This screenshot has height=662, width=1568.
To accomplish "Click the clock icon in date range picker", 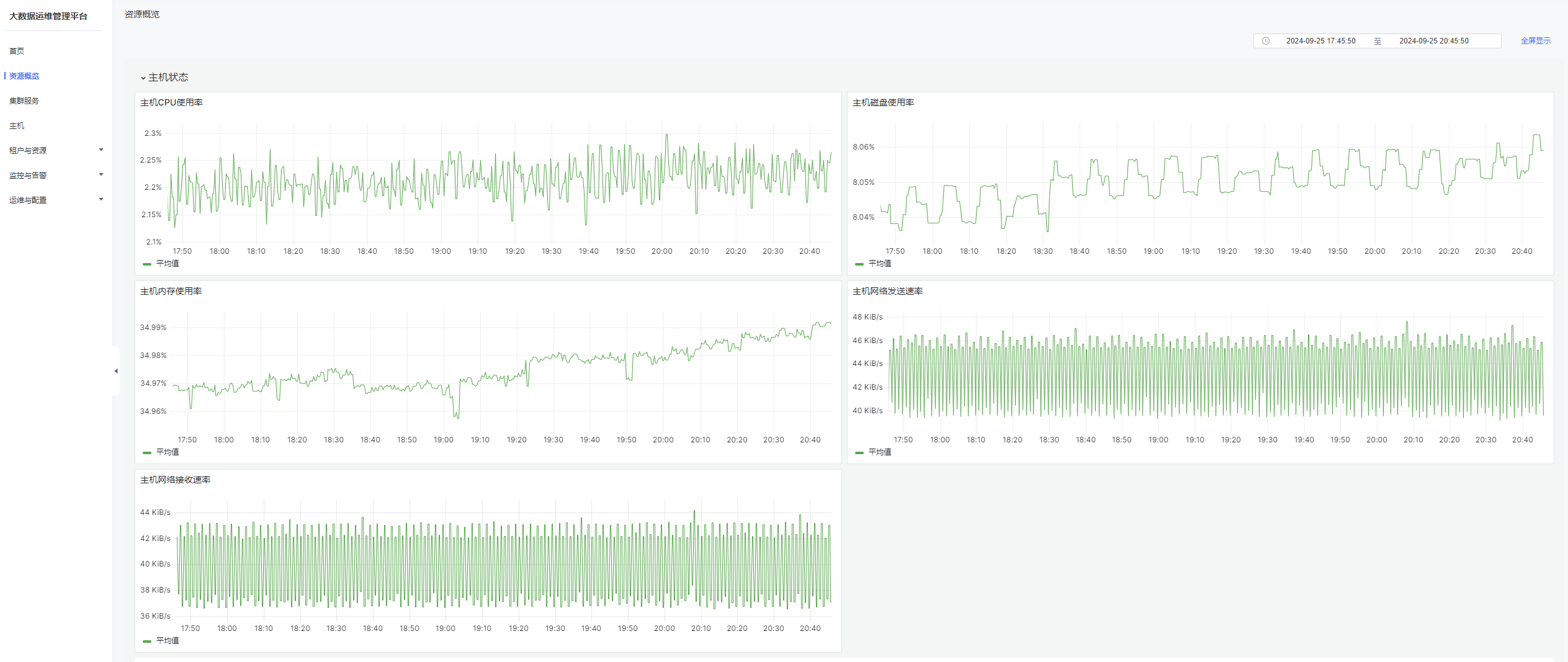I will [x=1266, y=41].
